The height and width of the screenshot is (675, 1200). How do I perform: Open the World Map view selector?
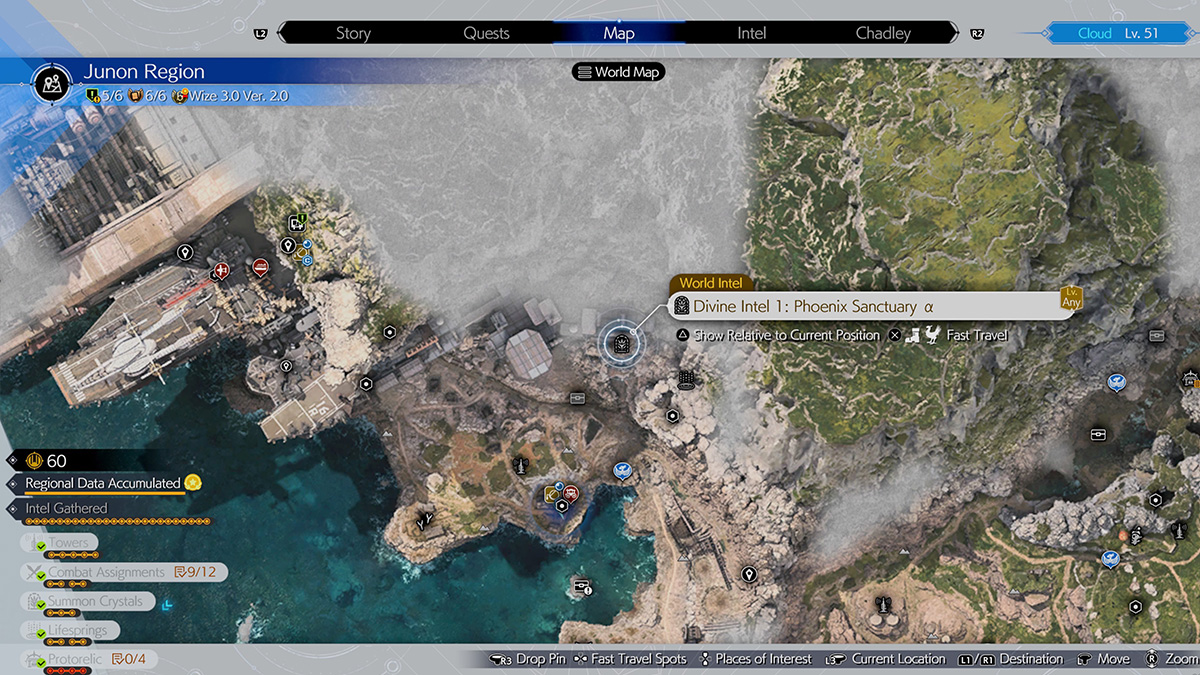618,72
